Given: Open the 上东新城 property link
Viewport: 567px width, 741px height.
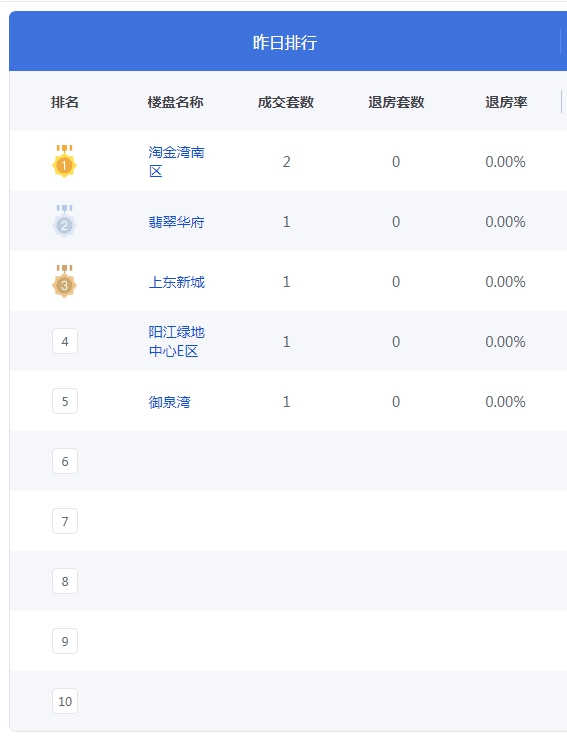Looking at the screenshot, I should 176,282.
